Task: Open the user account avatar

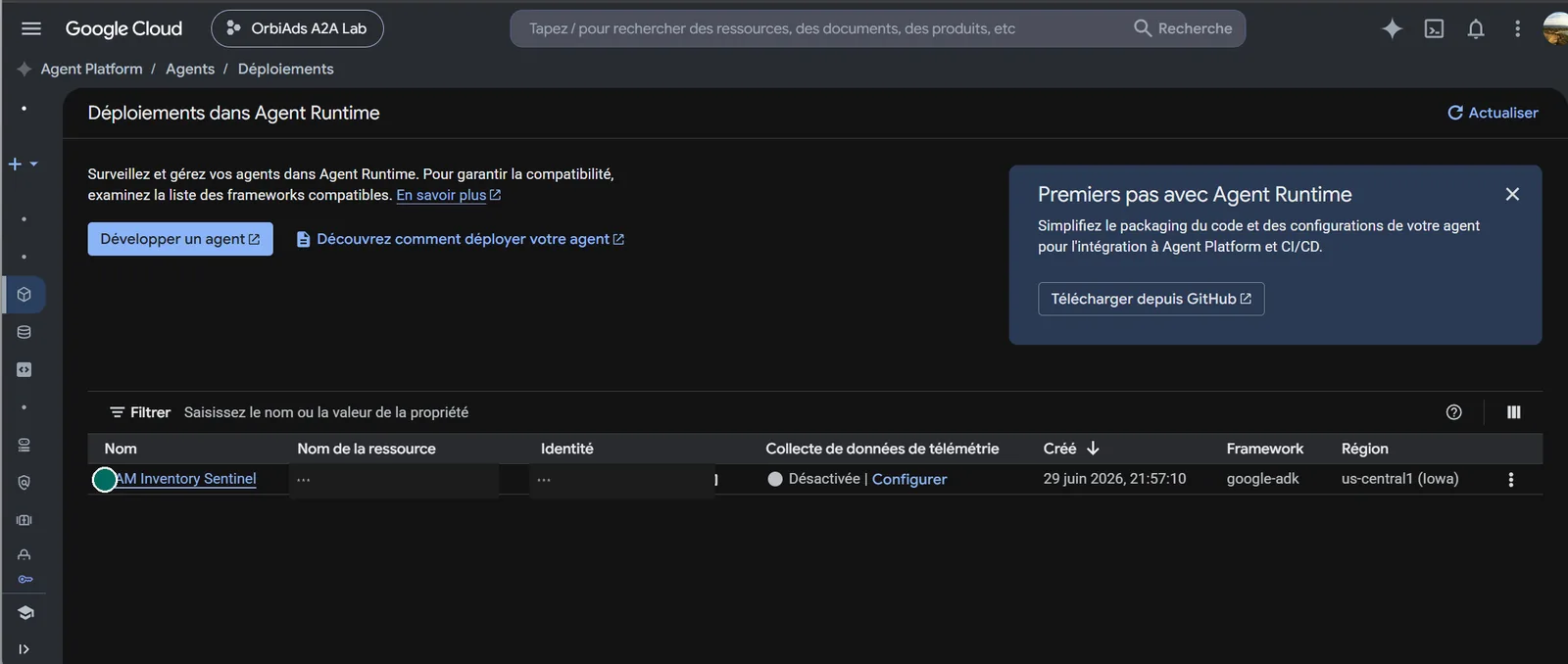Action: (1555, 28)
